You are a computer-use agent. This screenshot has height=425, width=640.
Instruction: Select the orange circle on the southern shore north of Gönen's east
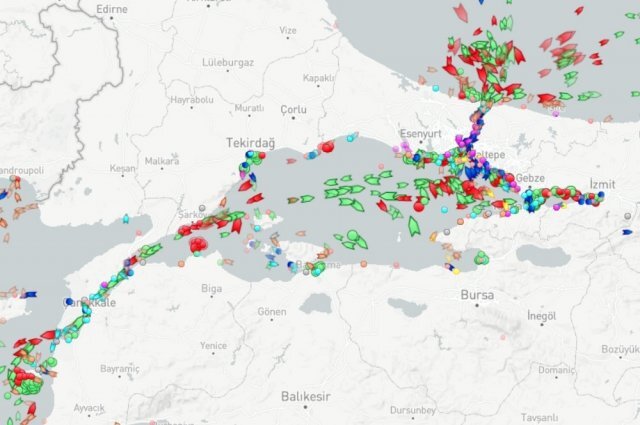point(363,264)
